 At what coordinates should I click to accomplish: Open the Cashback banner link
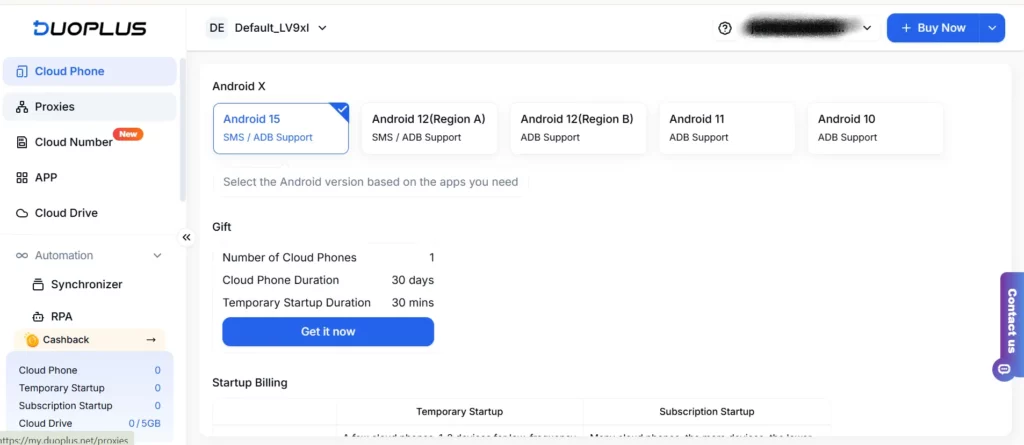[89, 340]
